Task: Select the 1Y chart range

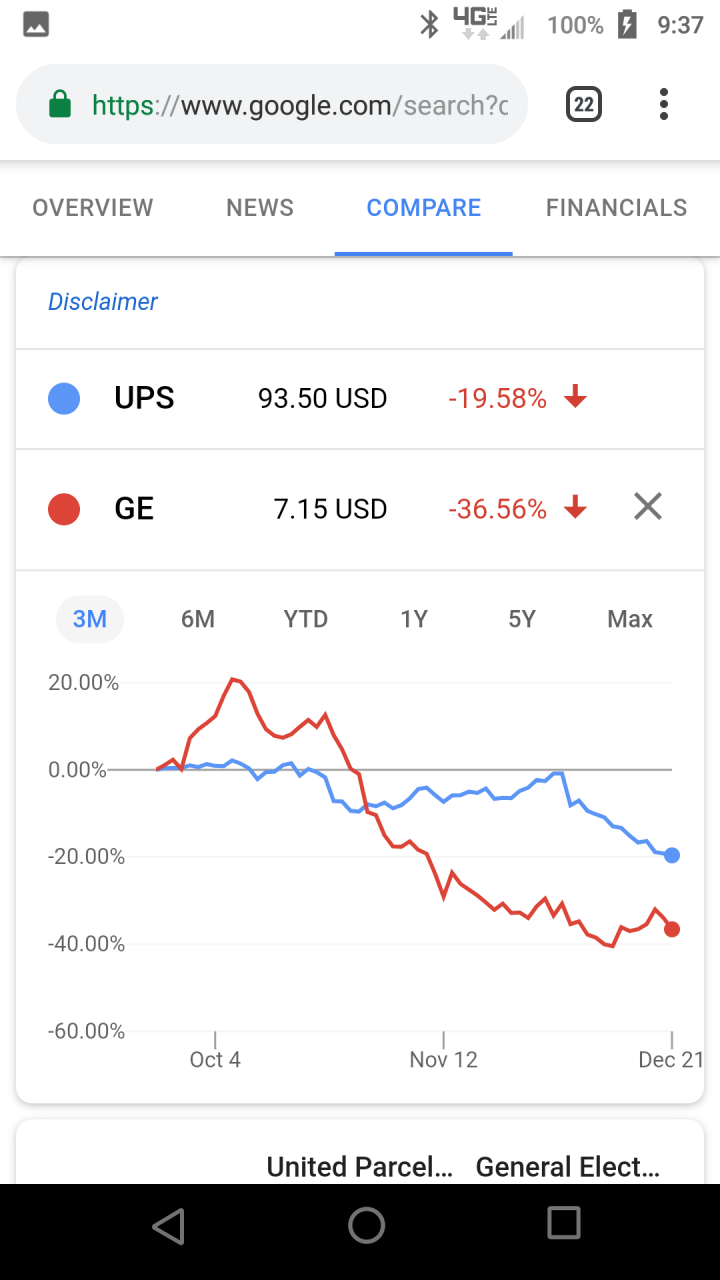Action: click(414, 619)
